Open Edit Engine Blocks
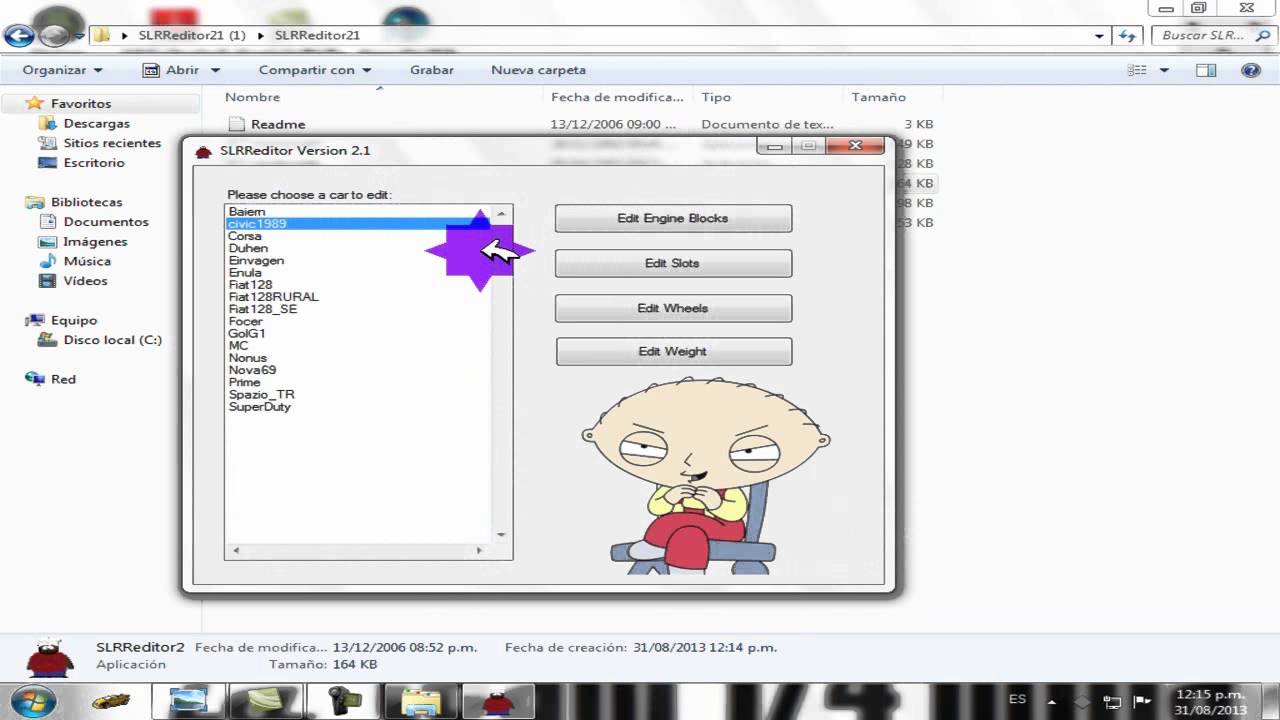The width and height of the screenshot is (1280, 720). (673, 218)
